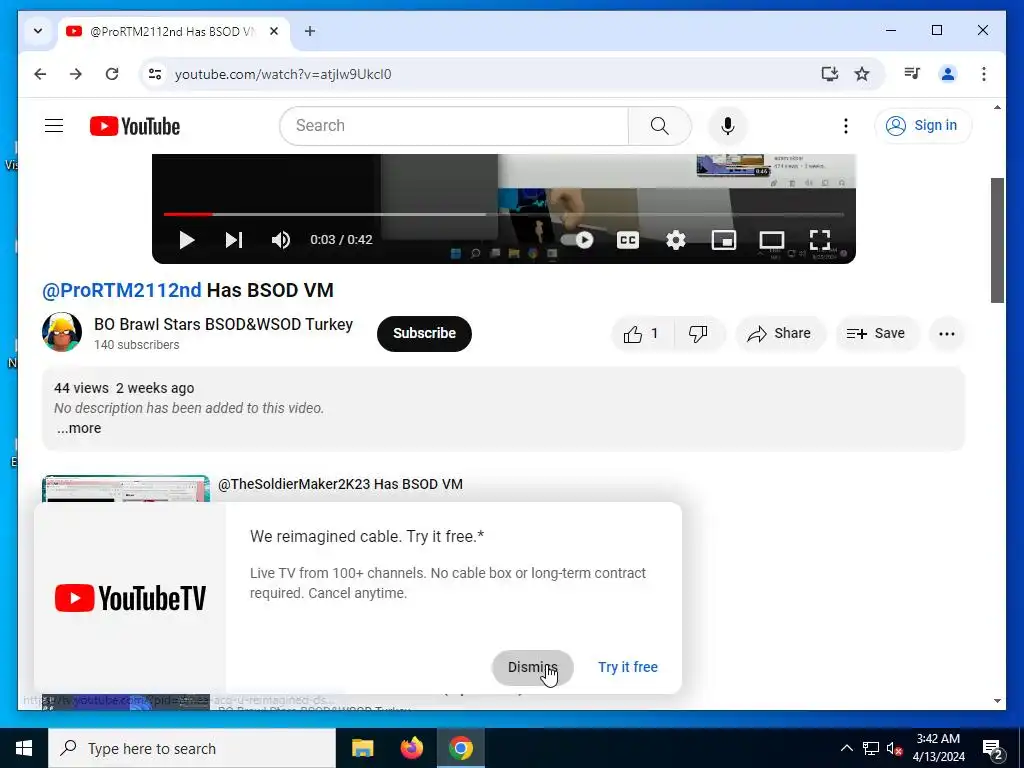The image size is (1024, 768).
Task: Open BO Brawl Stars channel avatar
Action: (62, 332)
